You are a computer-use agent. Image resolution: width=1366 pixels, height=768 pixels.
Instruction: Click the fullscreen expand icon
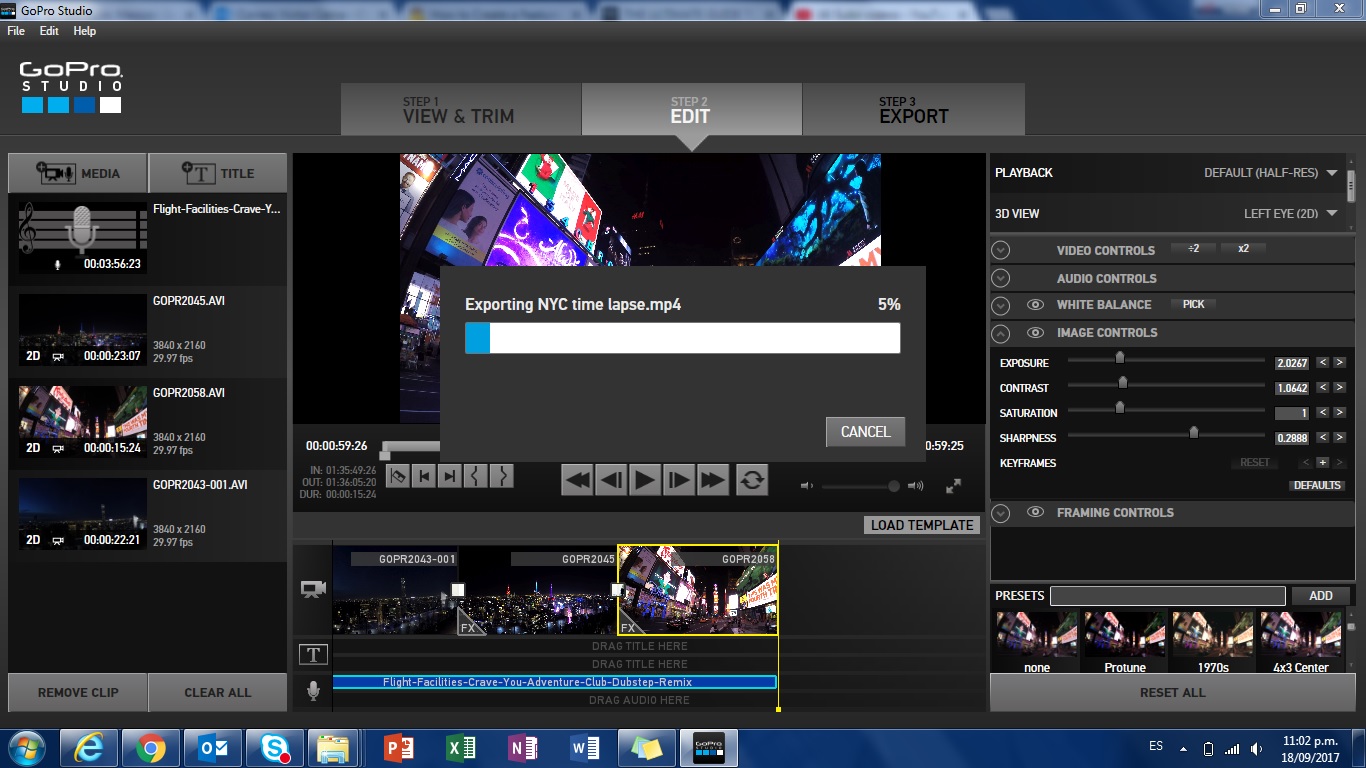[x=953, y=486]
